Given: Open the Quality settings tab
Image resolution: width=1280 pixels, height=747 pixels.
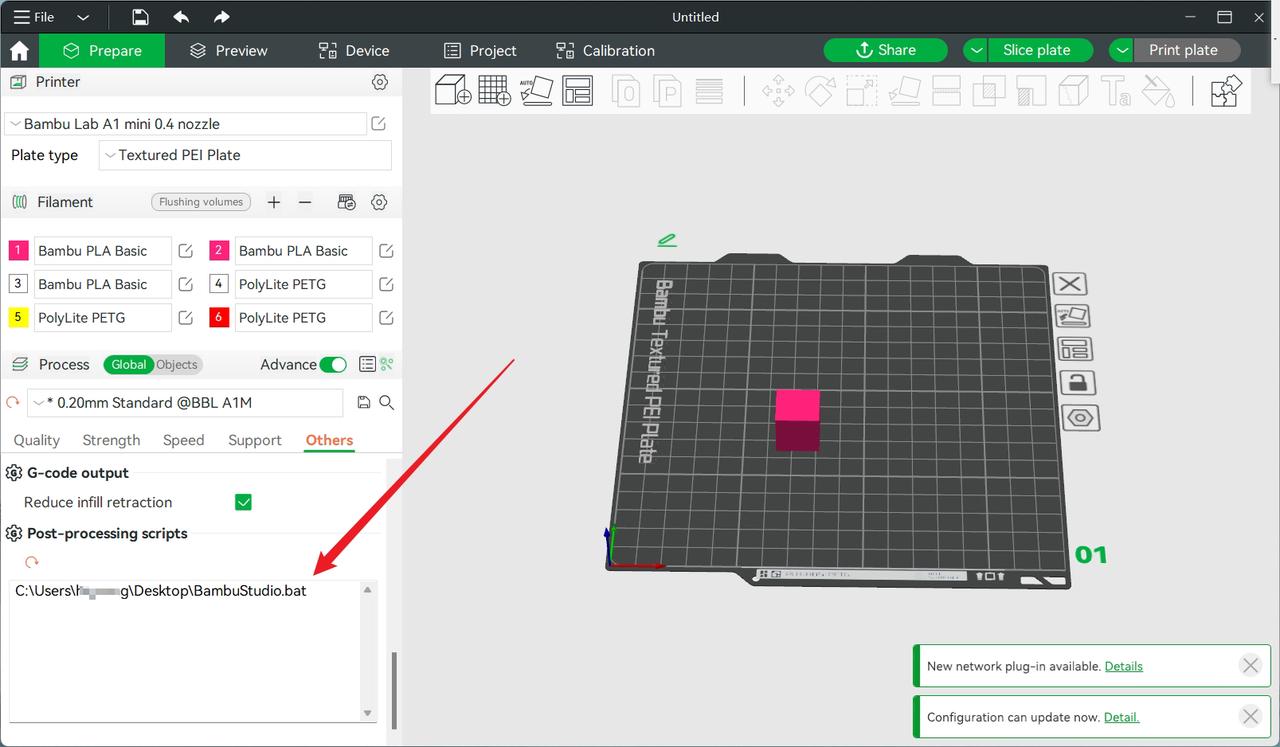Looking at the screenshot, I should tap(37, 440).
